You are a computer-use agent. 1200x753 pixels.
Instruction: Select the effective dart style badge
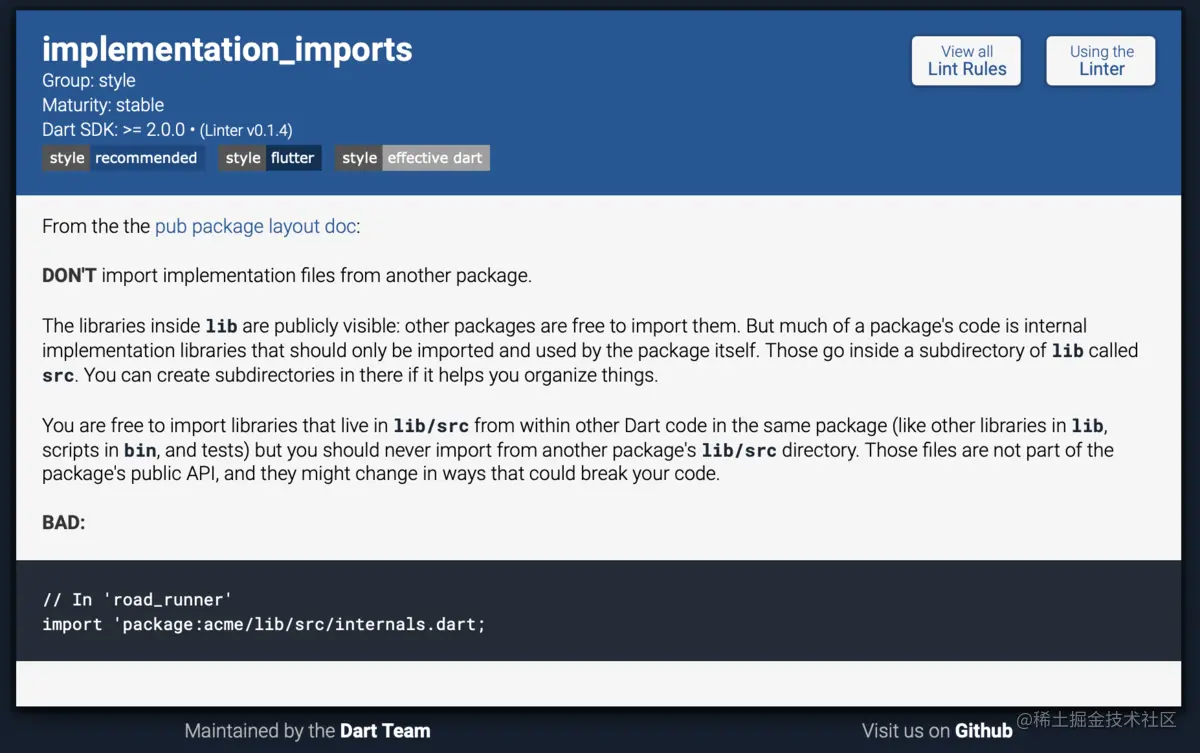click(x=412, y=158)
